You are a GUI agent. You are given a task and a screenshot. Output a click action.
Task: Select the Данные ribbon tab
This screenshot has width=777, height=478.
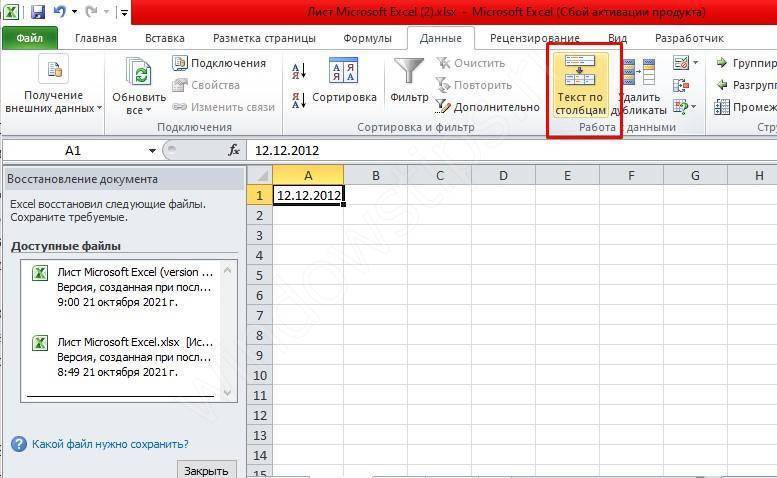click(x=441, y=38)
